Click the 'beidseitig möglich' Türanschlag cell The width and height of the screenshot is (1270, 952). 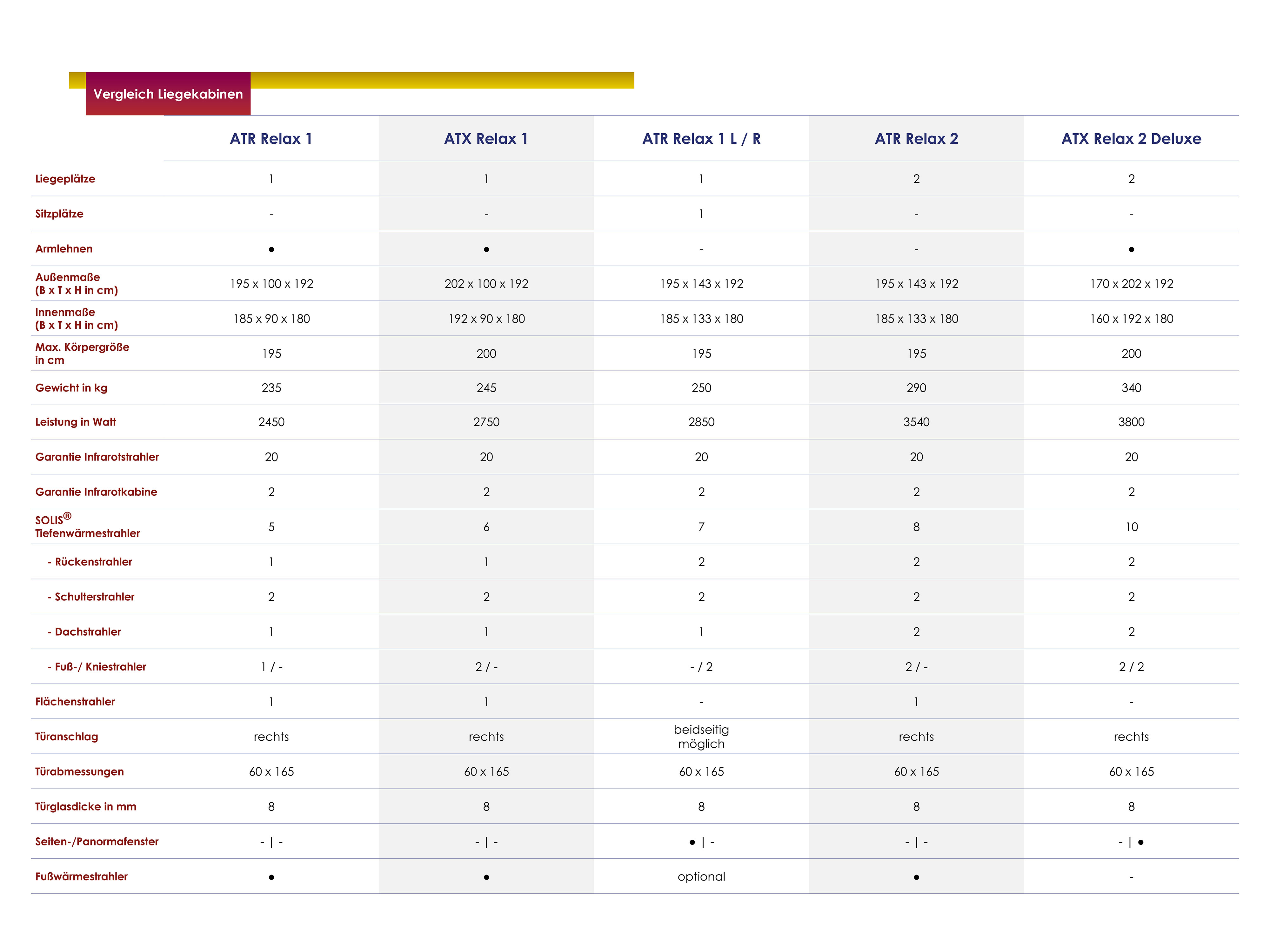point(701,737)
